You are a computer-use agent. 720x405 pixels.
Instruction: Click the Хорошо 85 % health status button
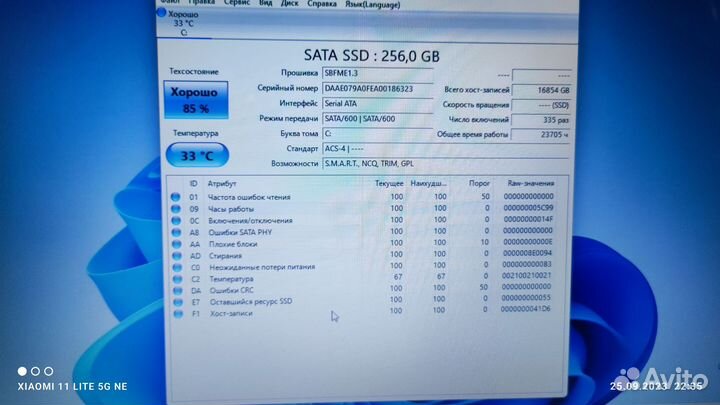[196, 100]
